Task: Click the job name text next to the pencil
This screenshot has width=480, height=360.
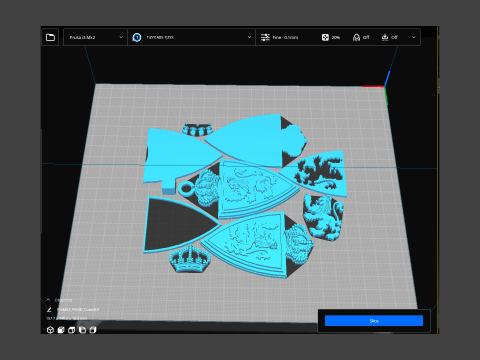Action: (x=78, y=310)
